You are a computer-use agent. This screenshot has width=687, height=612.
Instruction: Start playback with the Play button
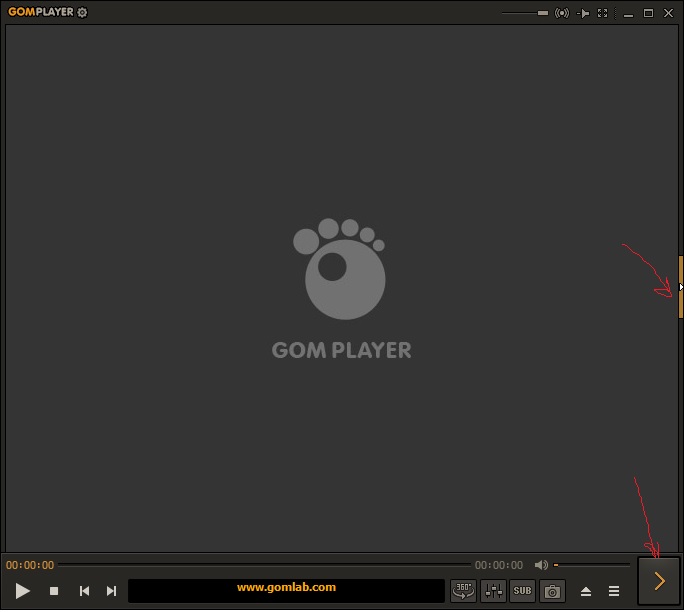pos(22,593)
